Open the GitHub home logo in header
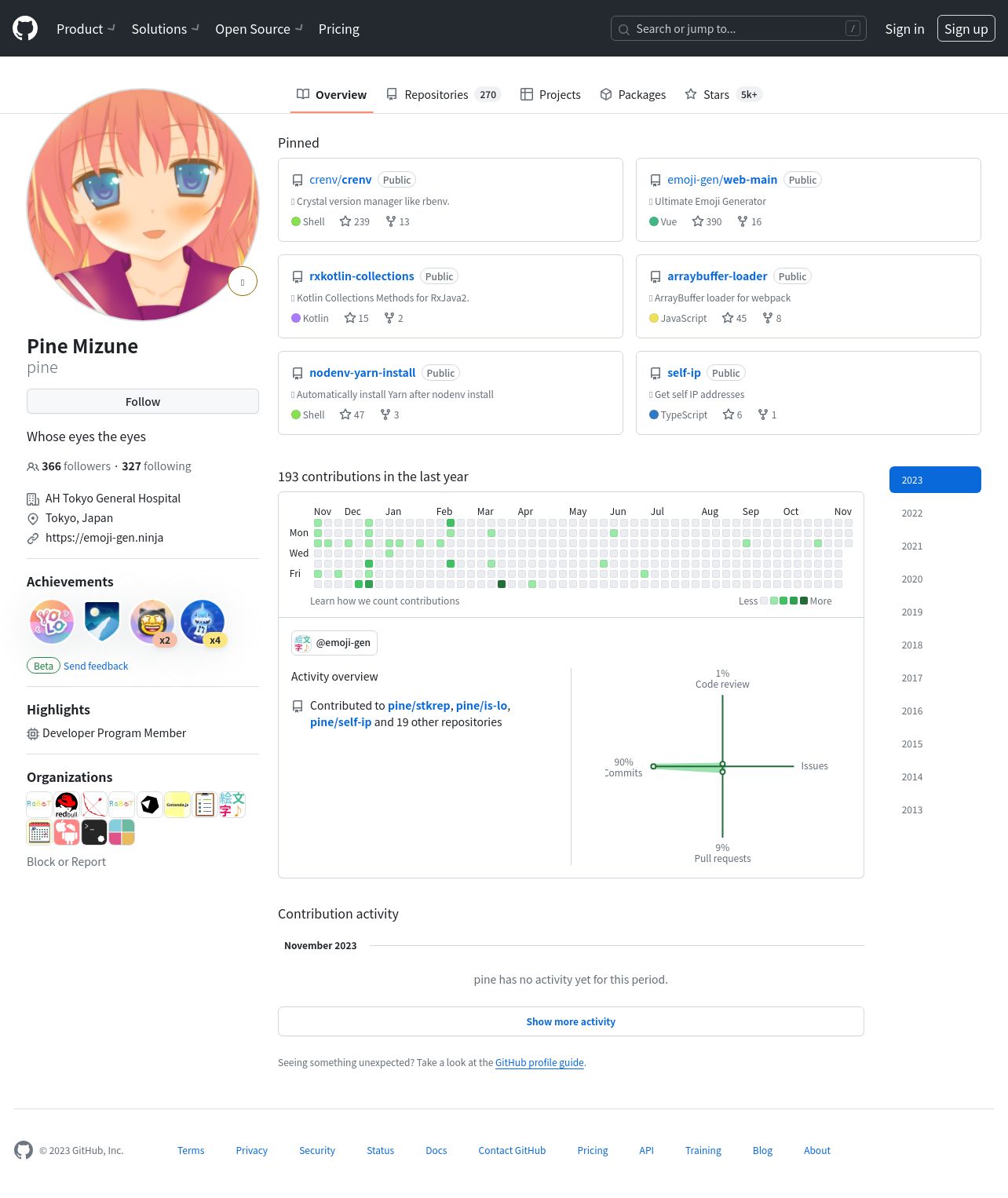This screenshot has width=1008, height=1198. (x=25, y=29)
